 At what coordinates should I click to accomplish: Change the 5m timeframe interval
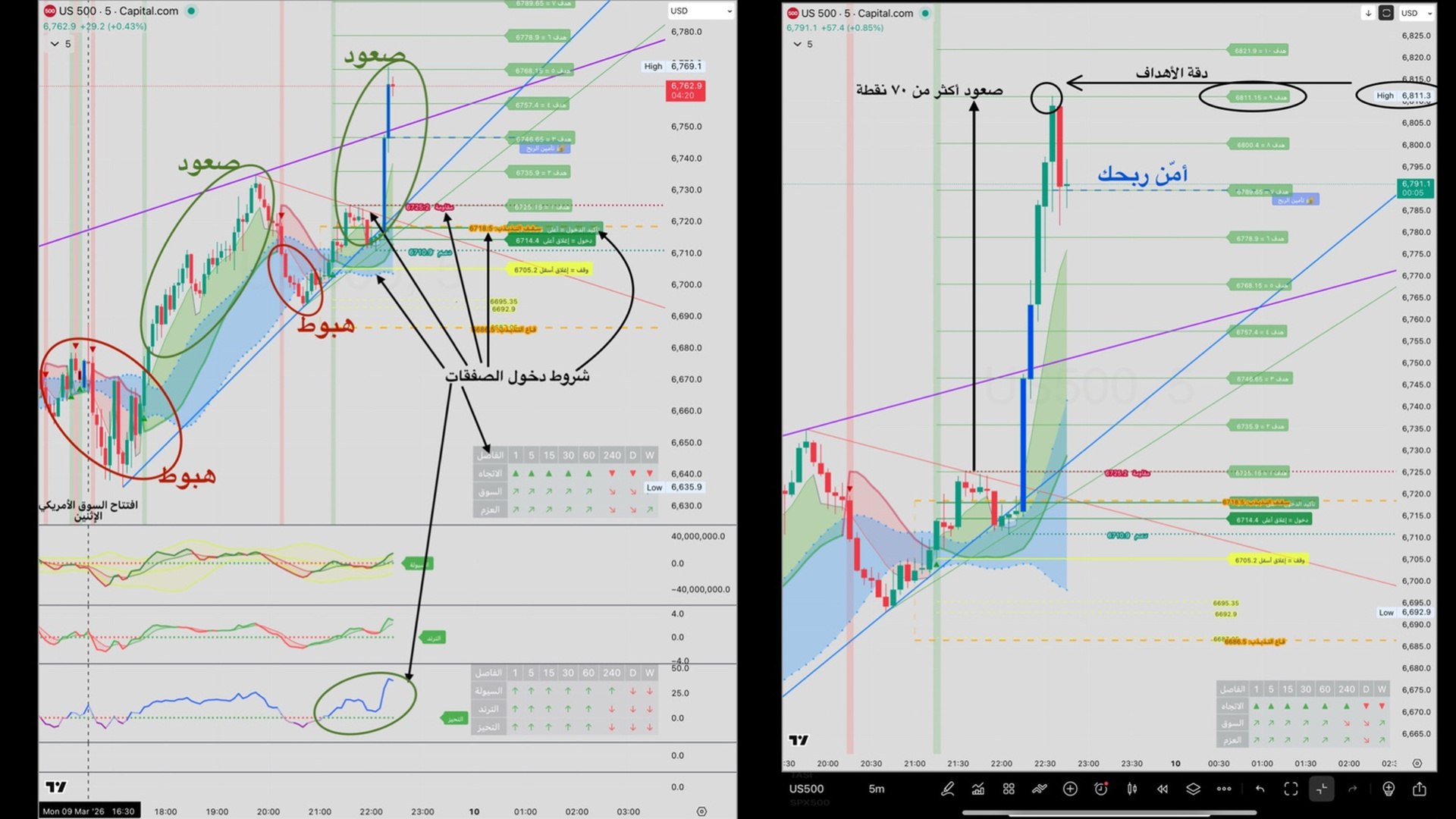[x=877, y=789]
